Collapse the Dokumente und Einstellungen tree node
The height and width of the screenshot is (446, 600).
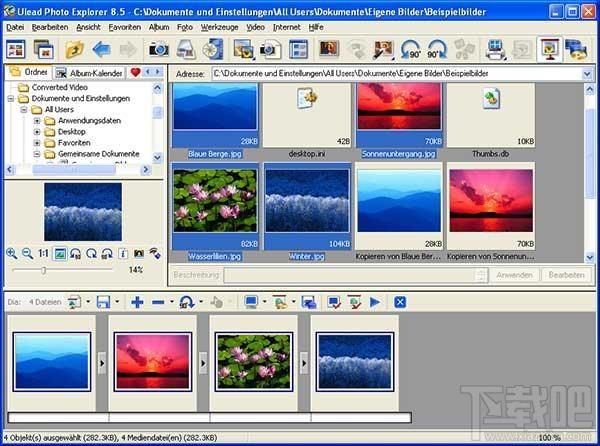click(11, 99)
